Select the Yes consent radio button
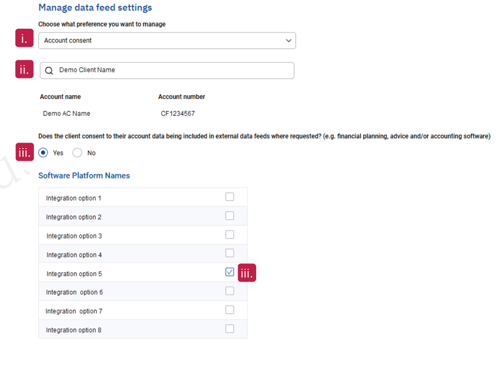This screenshot has height=365, width=500. coord(43,153)
